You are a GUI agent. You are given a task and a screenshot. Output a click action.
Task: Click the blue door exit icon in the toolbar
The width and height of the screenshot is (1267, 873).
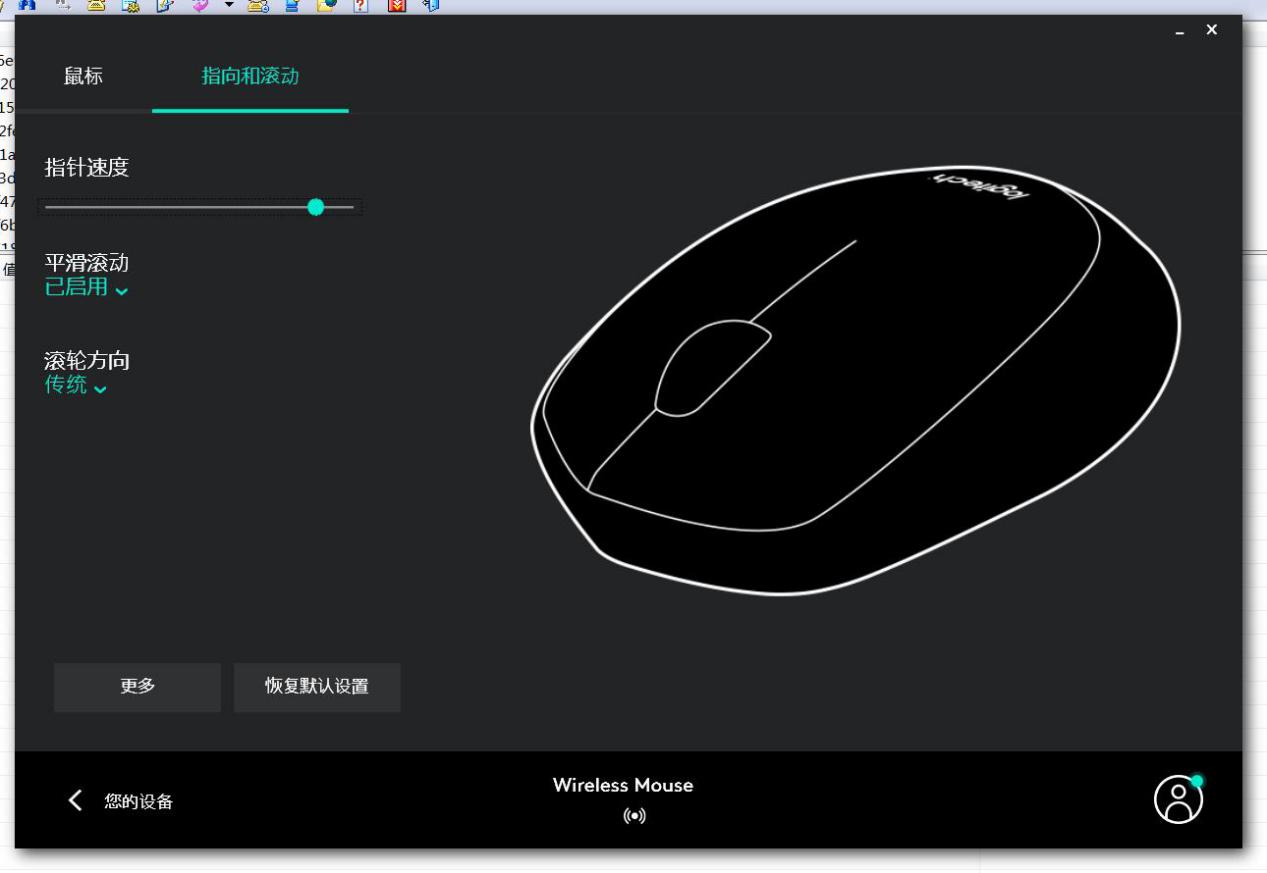click(432, 4)
